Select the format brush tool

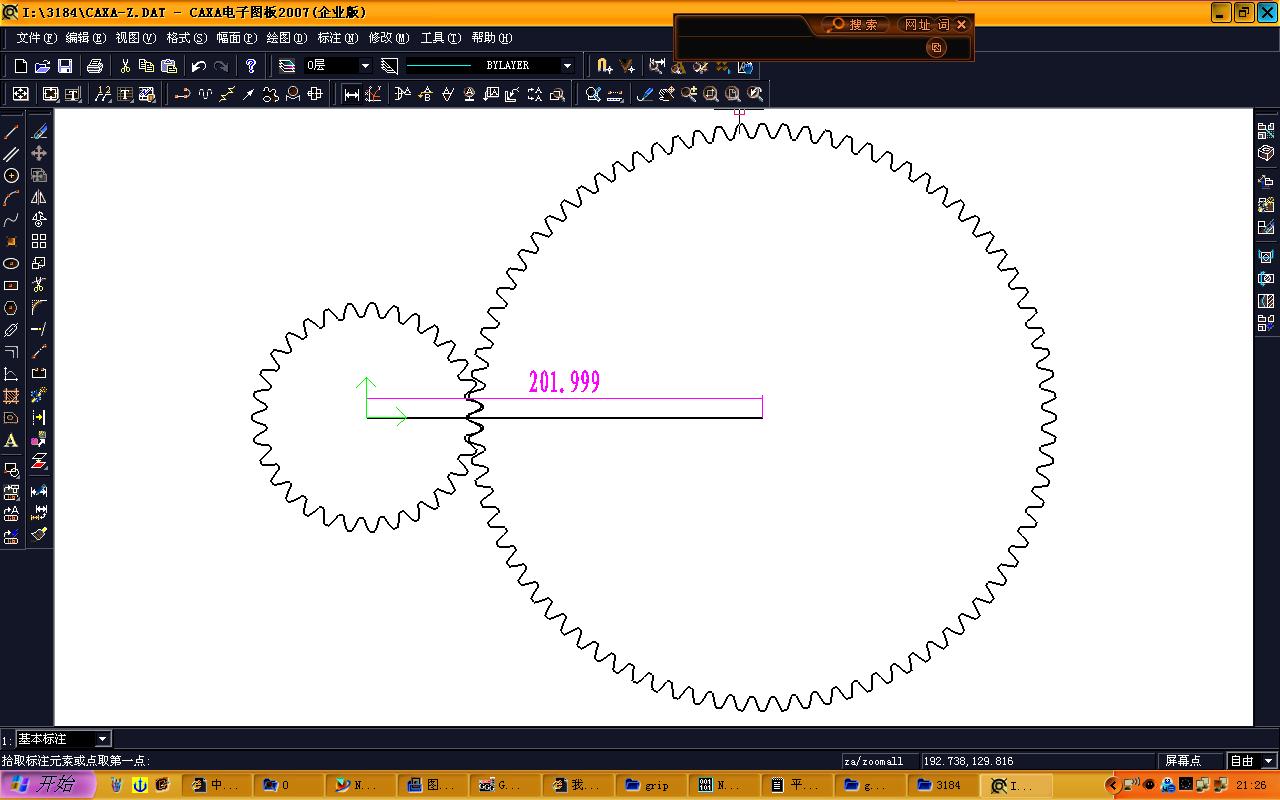point(39,534)
